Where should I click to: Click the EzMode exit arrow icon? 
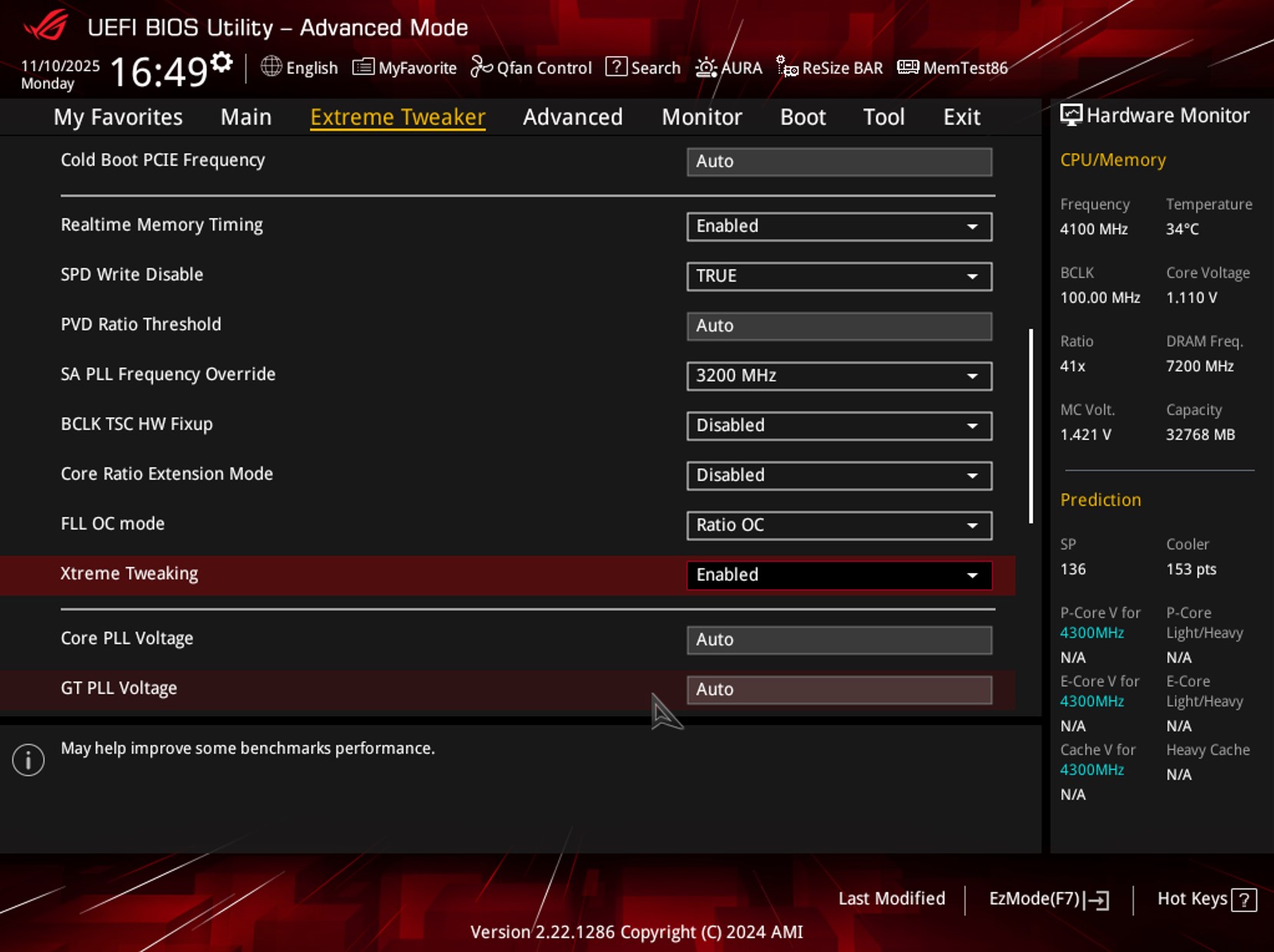[x=1097, y=900]
